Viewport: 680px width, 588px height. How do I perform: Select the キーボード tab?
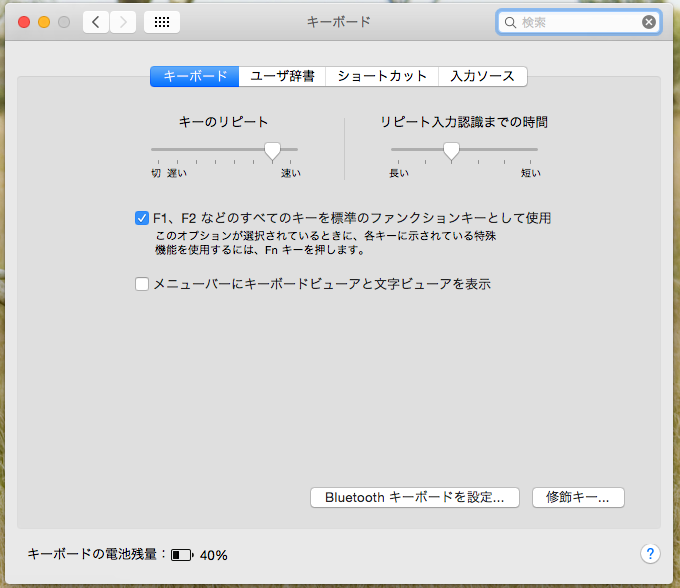[195, 76]
